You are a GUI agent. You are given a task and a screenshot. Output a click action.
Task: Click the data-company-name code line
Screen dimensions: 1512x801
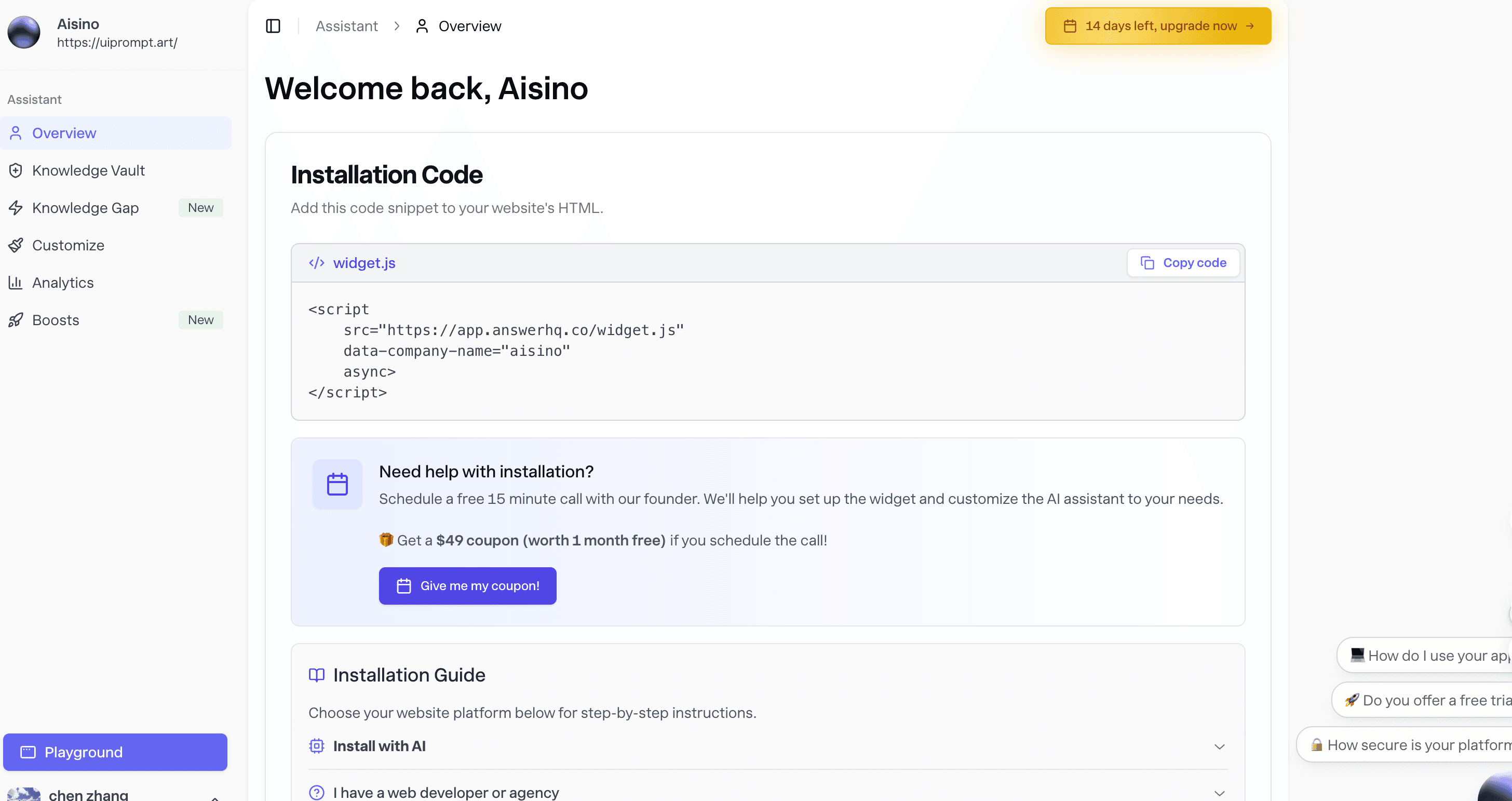pyautogui.click(x=456, y=351)
